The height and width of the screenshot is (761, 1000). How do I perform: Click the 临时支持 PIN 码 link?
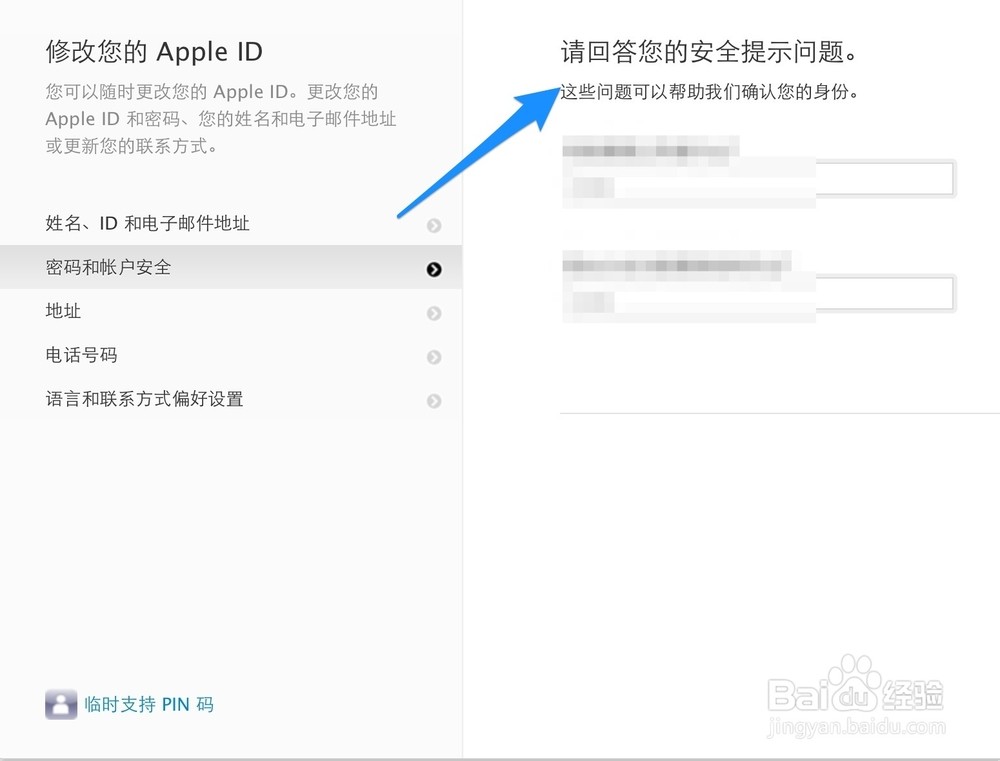(x=149, y=704)
